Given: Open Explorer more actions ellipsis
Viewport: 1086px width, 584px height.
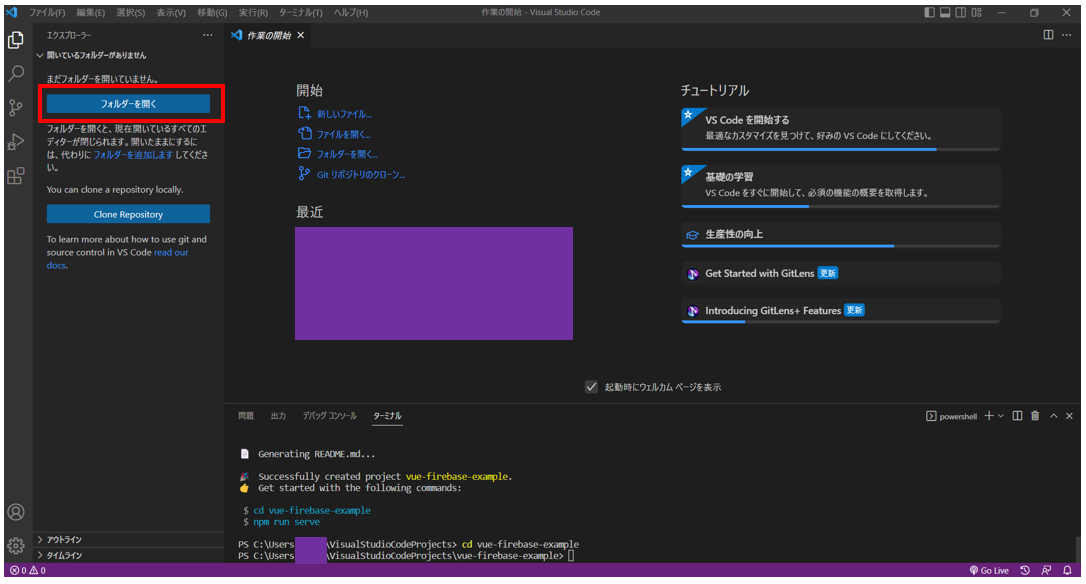Looking at the screenshot, I should (x=207, y=35).
